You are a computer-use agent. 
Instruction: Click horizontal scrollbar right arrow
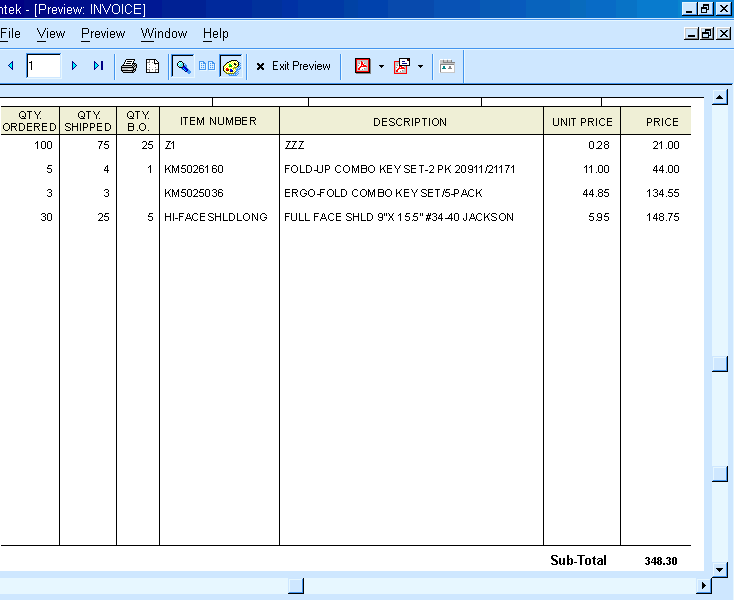704,585
